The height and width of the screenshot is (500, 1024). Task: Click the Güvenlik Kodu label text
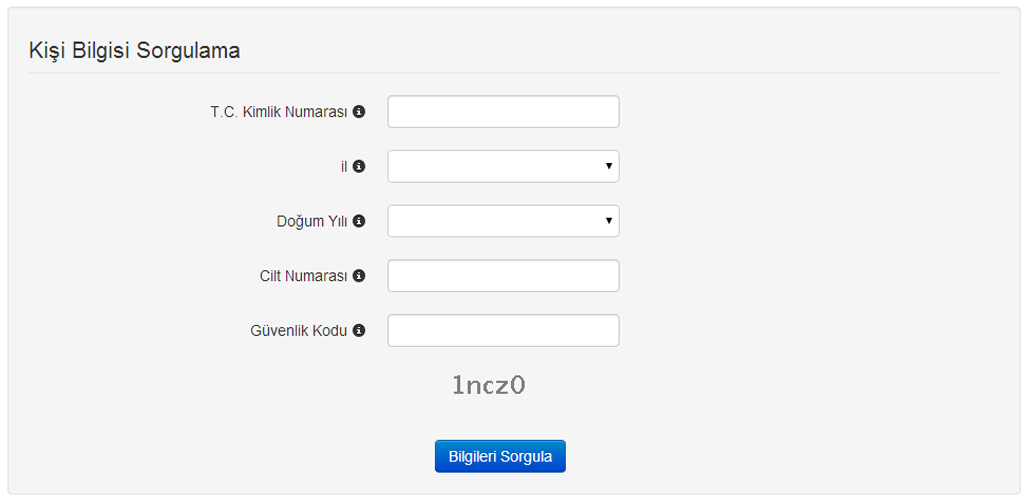(298, 330)
